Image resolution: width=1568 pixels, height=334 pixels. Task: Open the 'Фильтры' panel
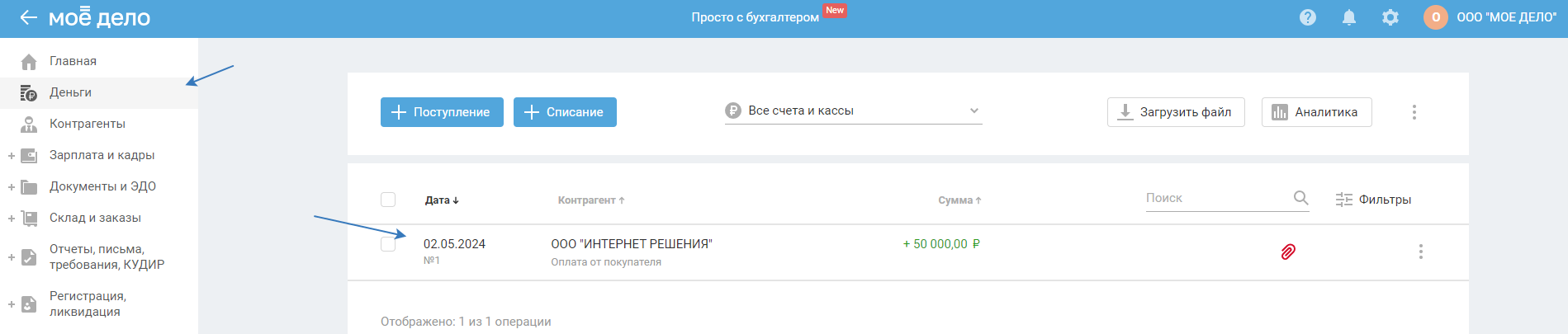1374,200
